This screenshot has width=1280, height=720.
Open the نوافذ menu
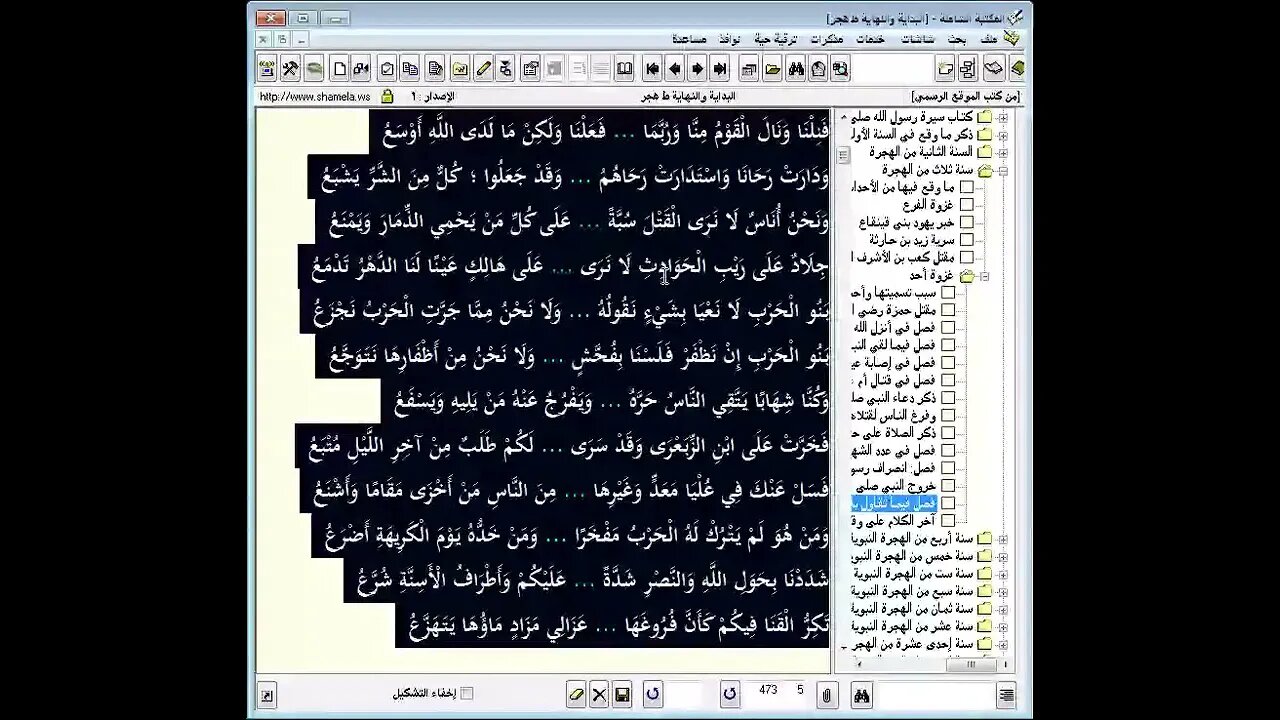coord(730,39)
